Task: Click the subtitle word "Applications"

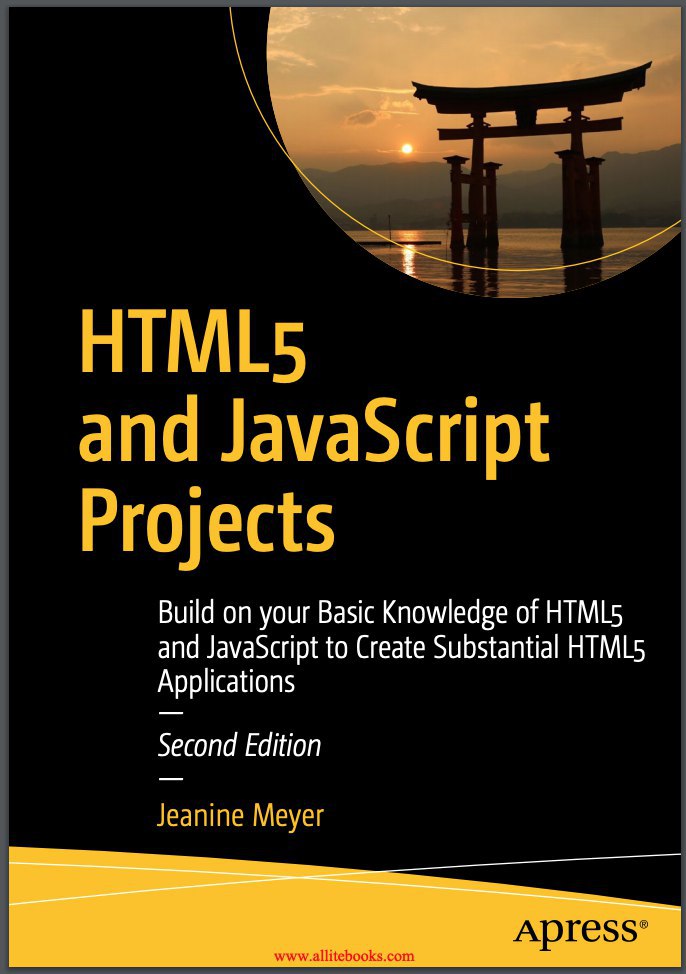Action: point(226,682)
